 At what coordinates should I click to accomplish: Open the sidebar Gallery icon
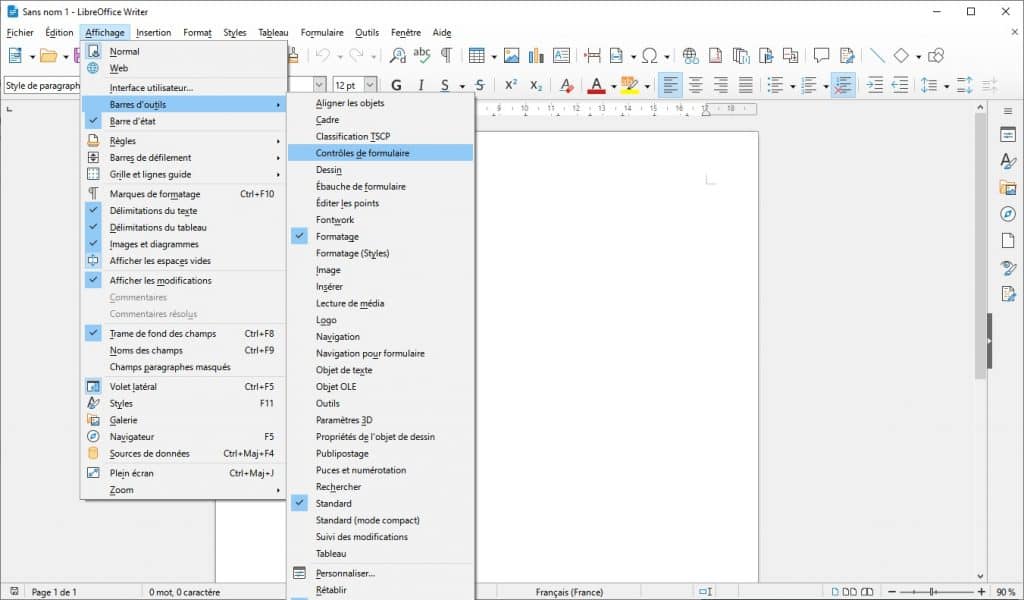[x=1008, y=188]
